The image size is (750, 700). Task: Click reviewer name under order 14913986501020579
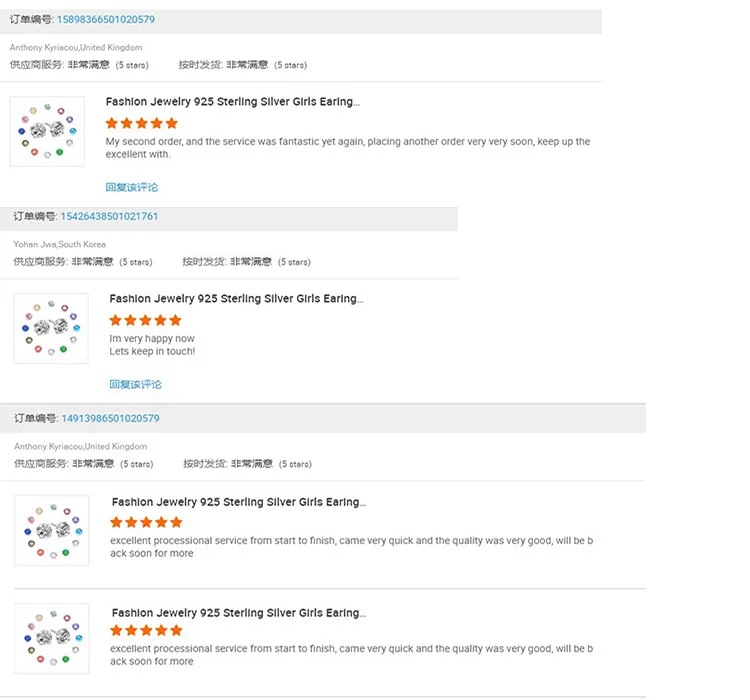(x=80, y=446)
